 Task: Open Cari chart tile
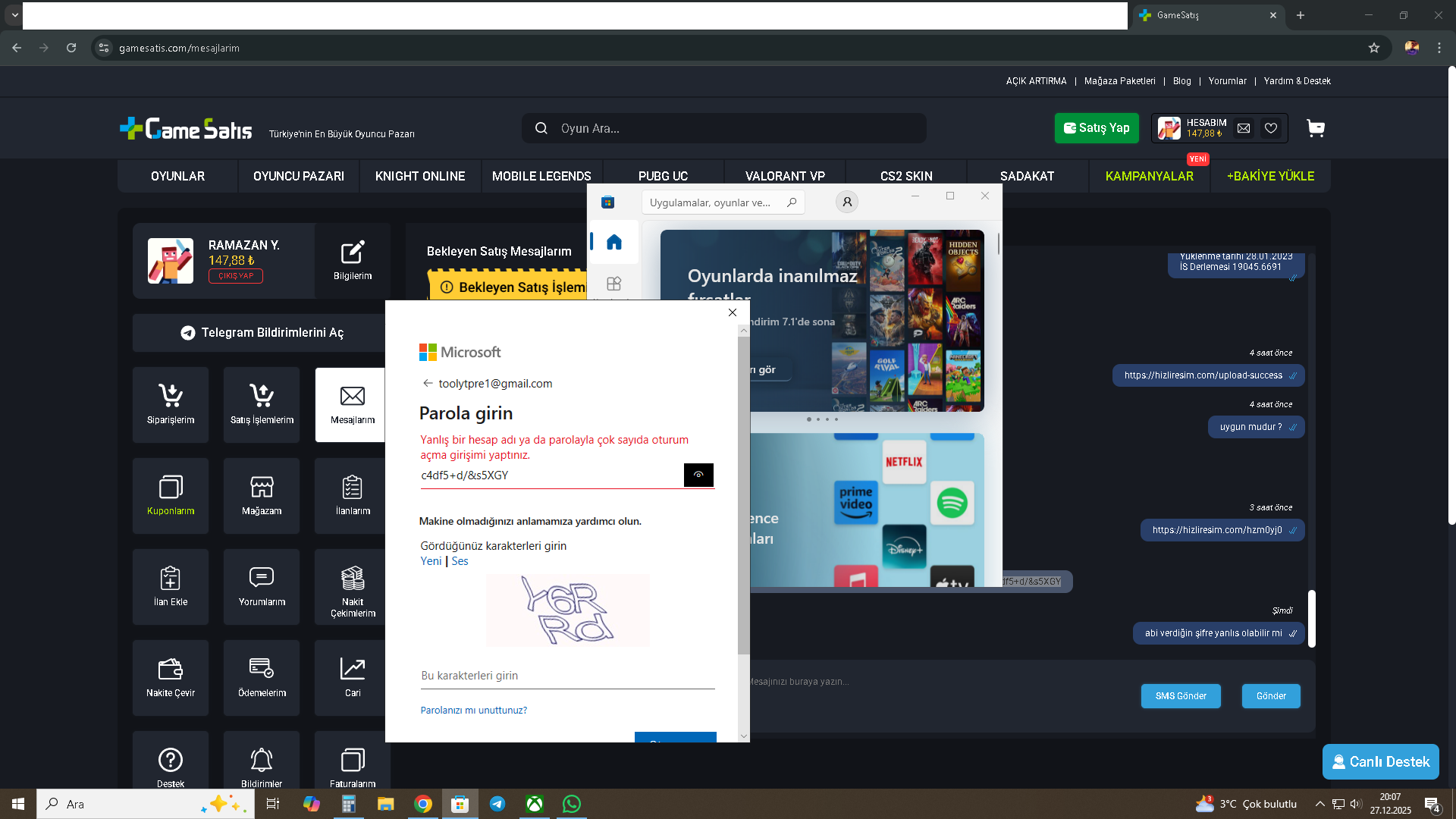coord(350,678)
